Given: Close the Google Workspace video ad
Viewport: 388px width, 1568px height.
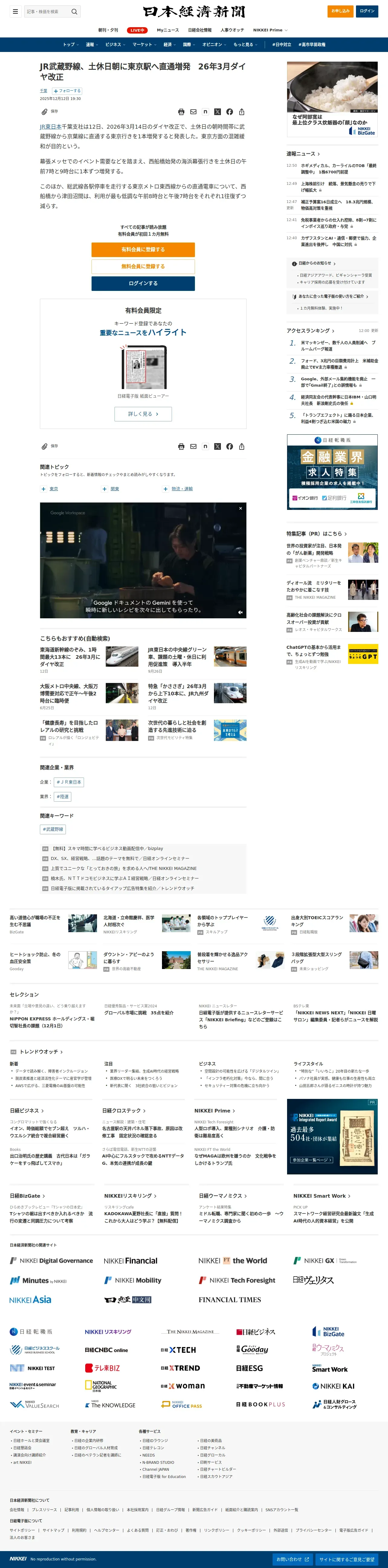Looking at the screenshot, I should coord(241,508).
